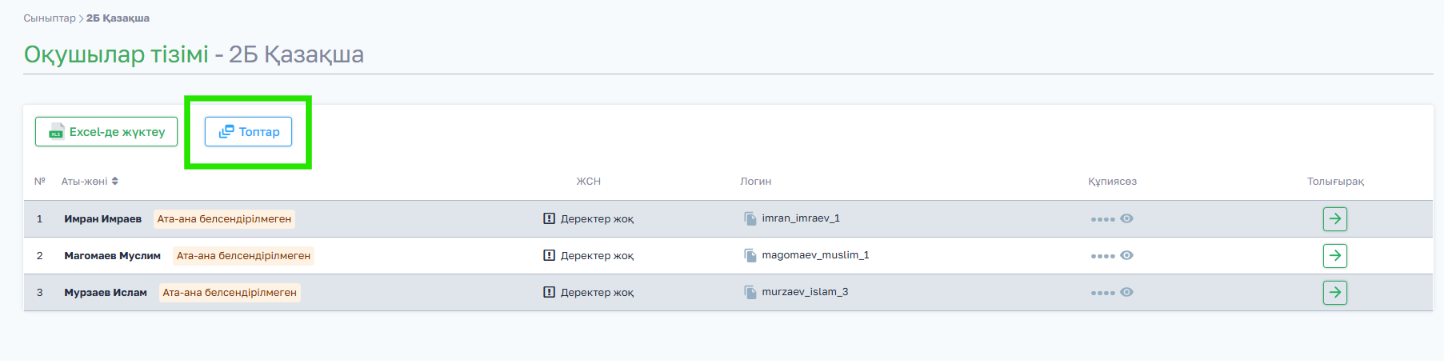Sort list by Аты-жөні column arrows
1445x361 pixels.
115,181
